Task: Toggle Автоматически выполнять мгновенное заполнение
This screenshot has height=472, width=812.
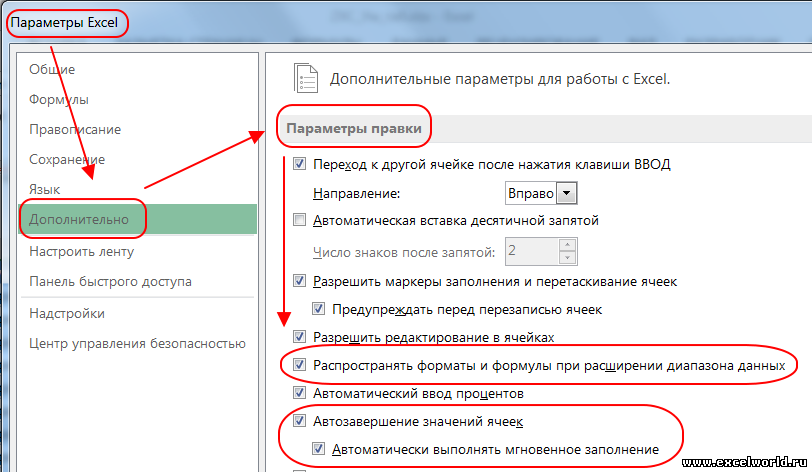Action: 318,449
